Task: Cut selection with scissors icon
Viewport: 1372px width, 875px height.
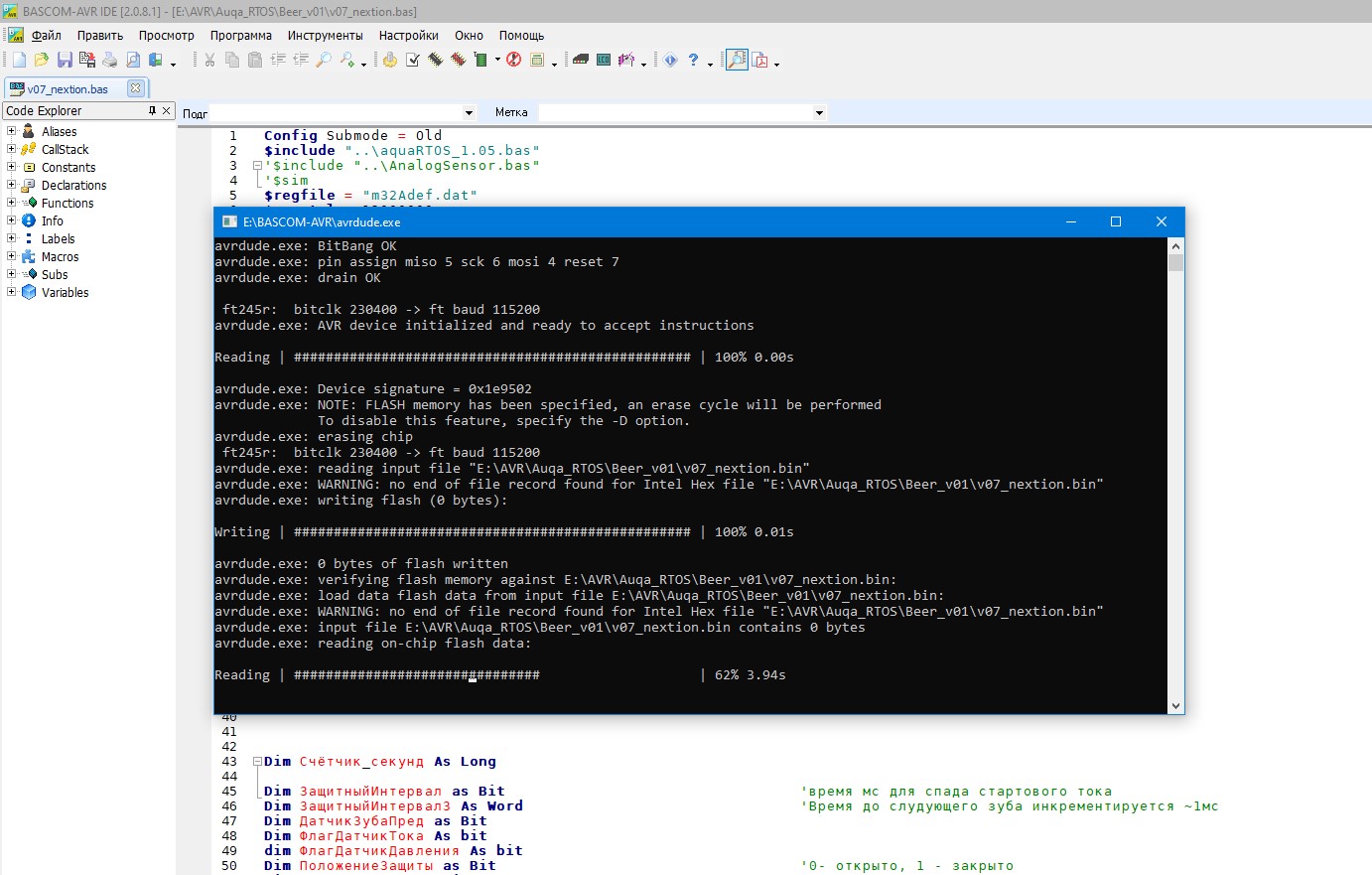Action: [x=209, y=60]
